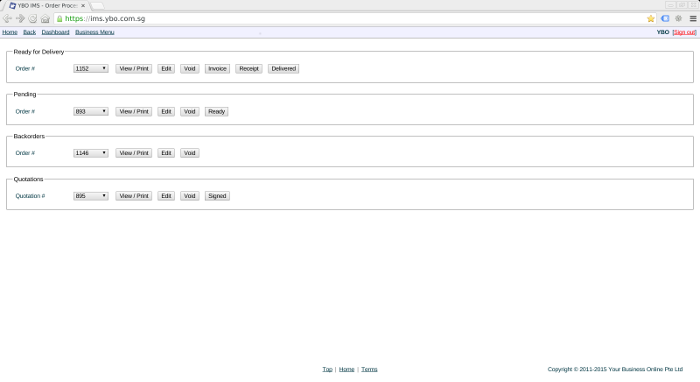Open Quotations number dropdown 895
This screenshot has width=700, height=382.
click(91, 196)
